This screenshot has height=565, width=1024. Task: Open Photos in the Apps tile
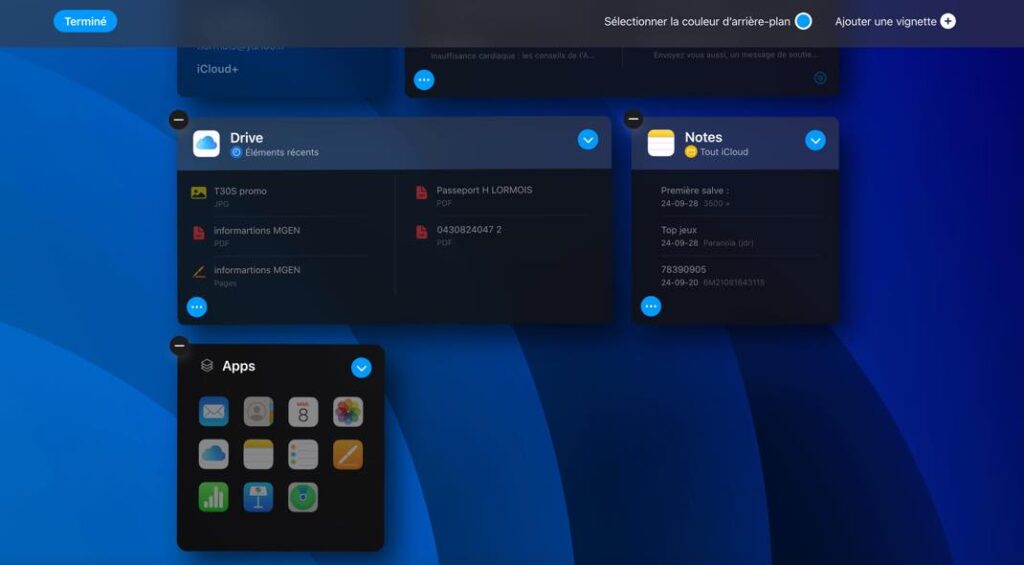click(x=348, y=412)
